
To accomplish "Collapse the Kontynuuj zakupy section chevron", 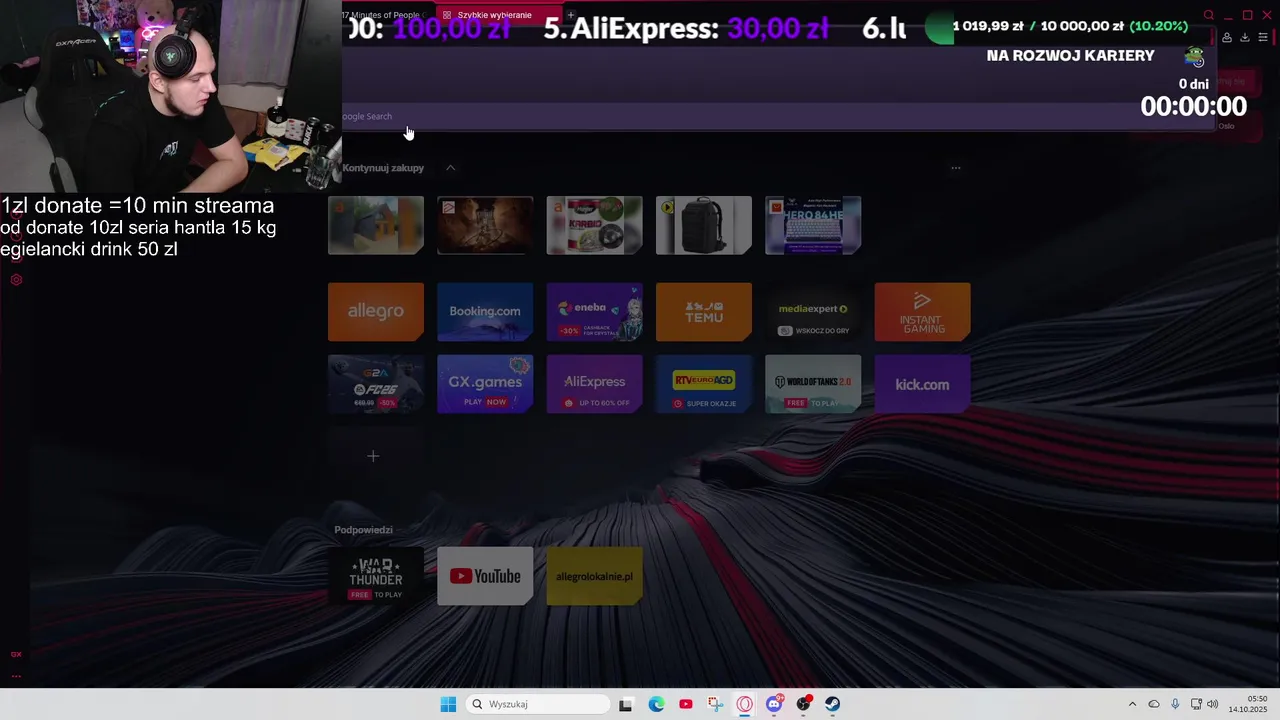I will [x=450, y=168].
